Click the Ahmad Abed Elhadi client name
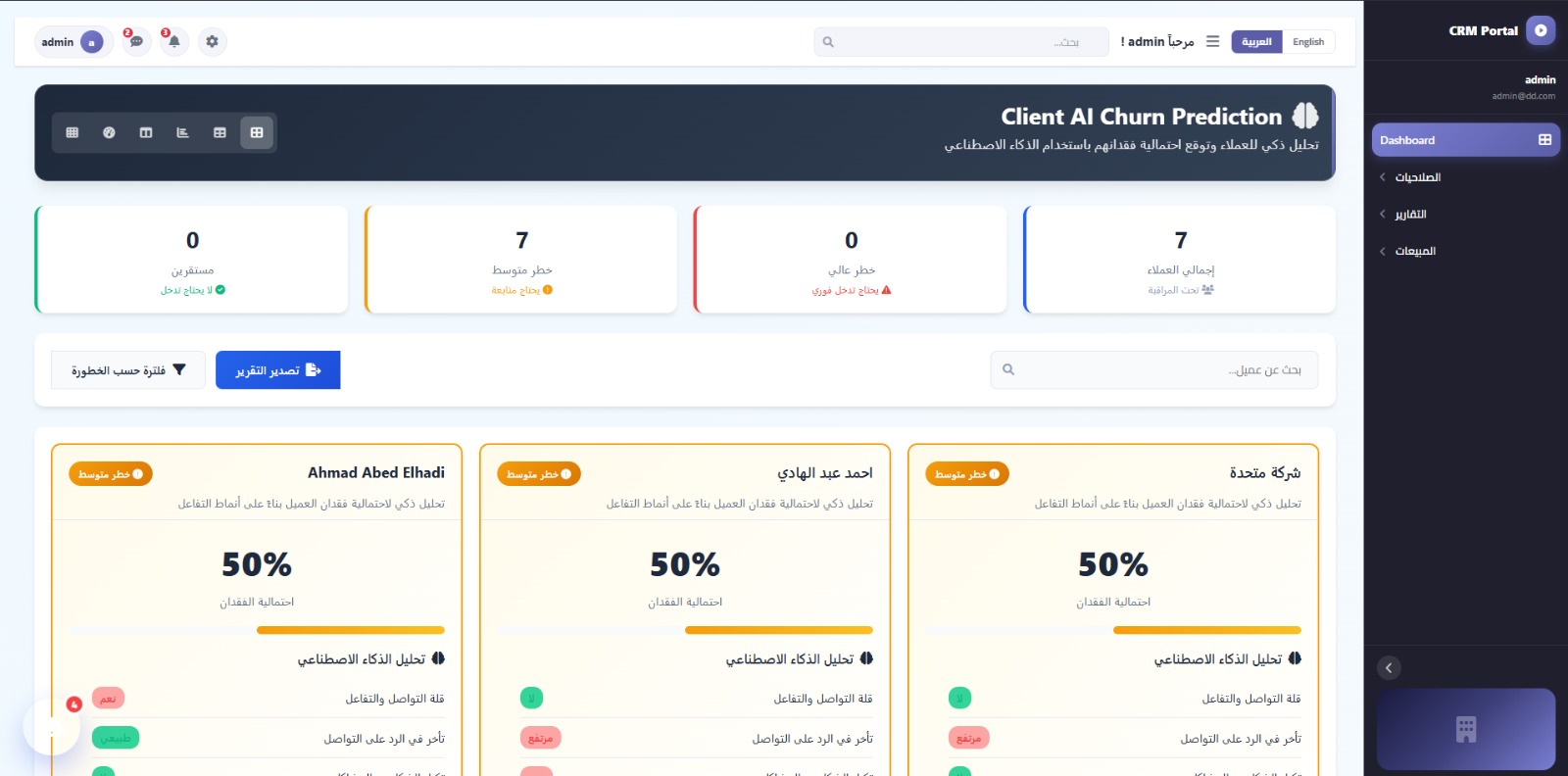 [x=376, y=472]
